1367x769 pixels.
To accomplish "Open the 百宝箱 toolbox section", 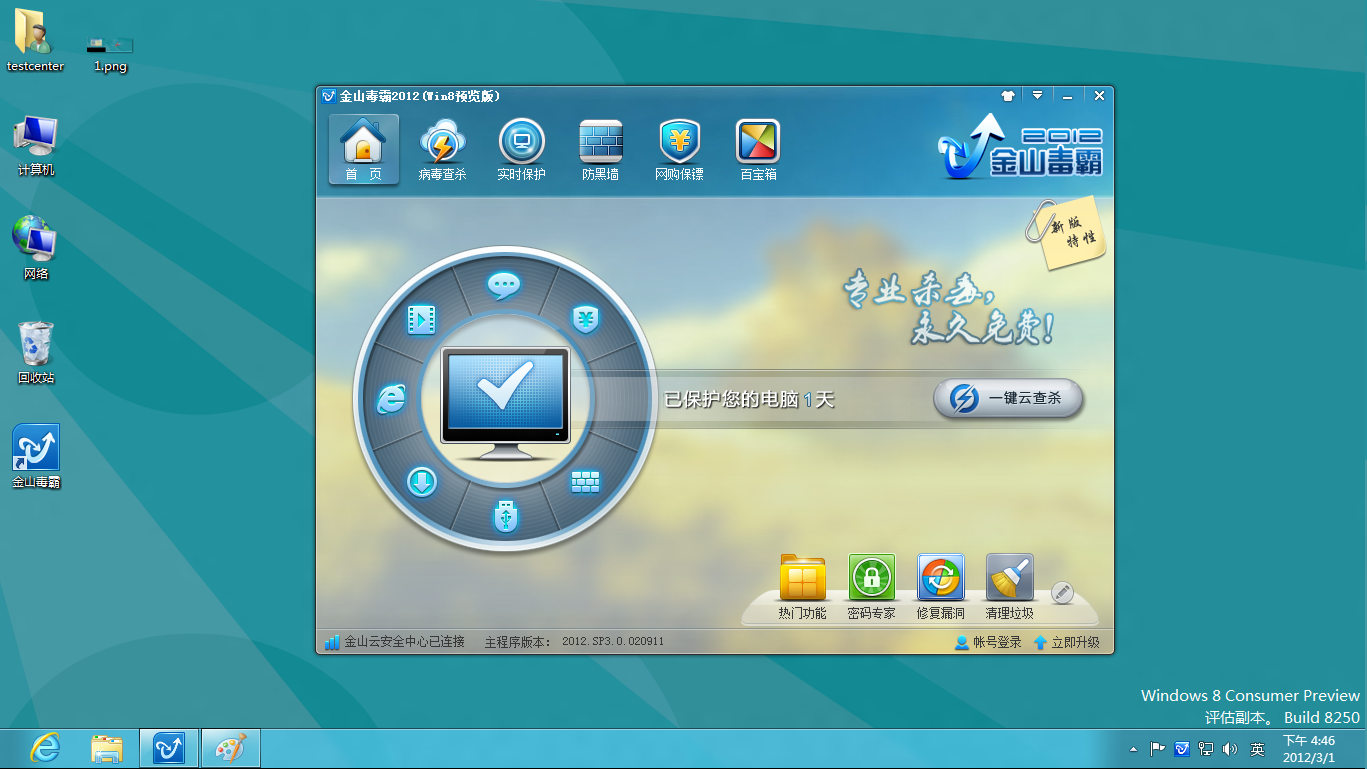I will click(758, 150).
